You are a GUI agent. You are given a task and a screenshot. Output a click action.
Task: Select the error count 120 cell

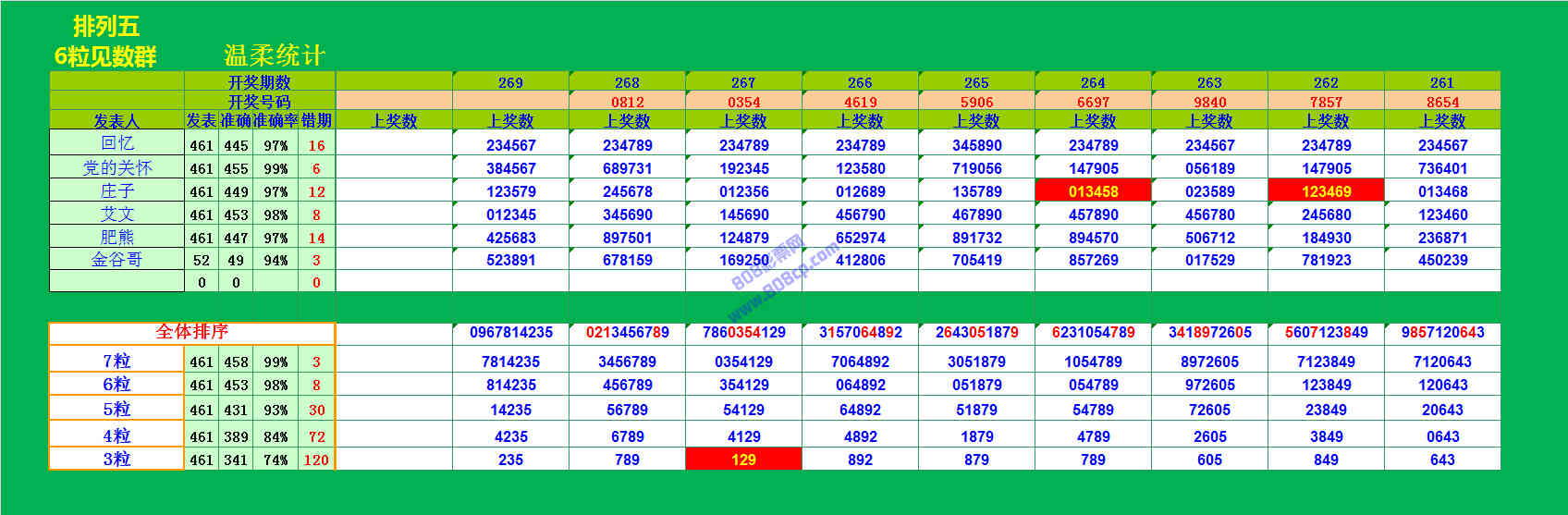pos(316,460)
